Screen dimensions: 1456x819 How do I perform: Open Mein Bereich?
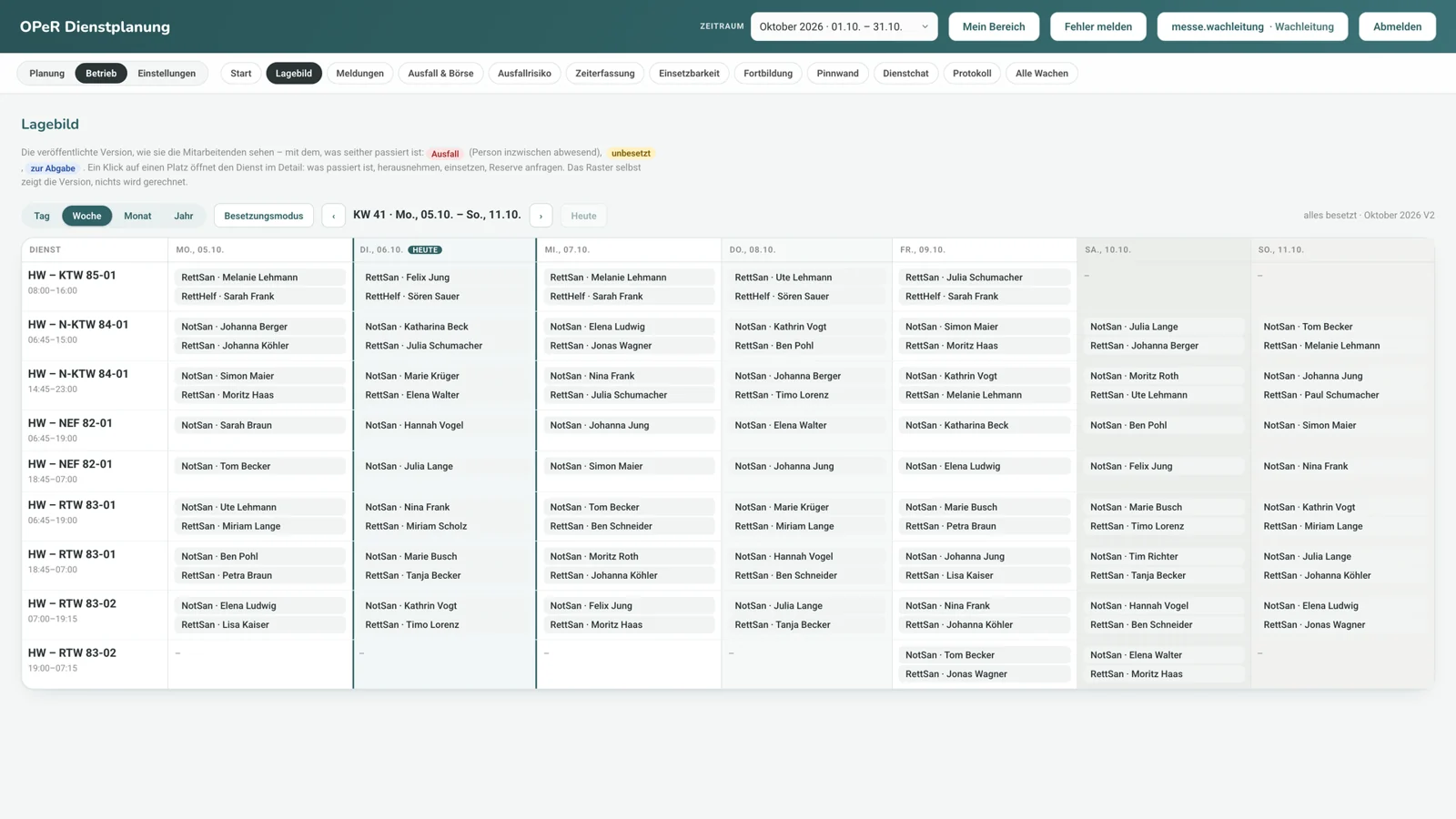coord(994,26)
